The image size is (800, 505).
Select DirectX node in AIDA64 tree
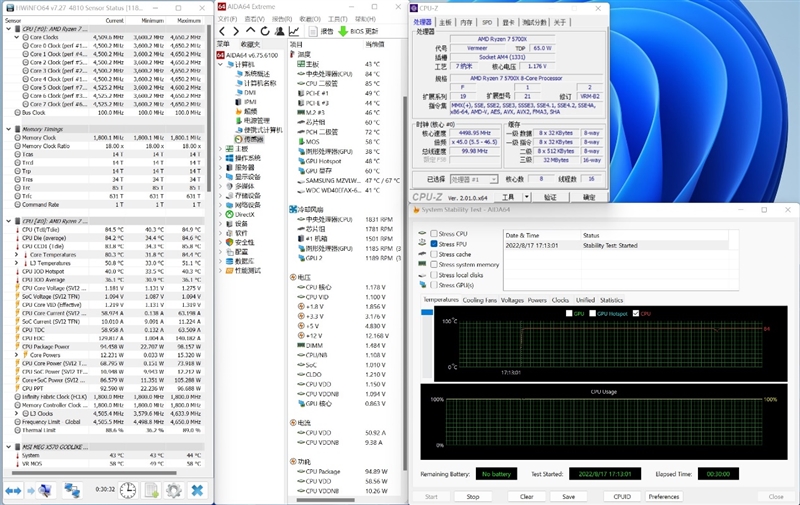(240, 215)
